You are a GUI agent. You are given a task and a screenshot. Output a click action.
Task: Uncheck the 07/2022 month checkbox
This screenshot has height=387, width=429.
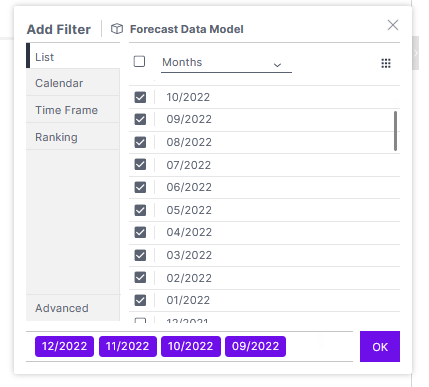tap(140, 164)
